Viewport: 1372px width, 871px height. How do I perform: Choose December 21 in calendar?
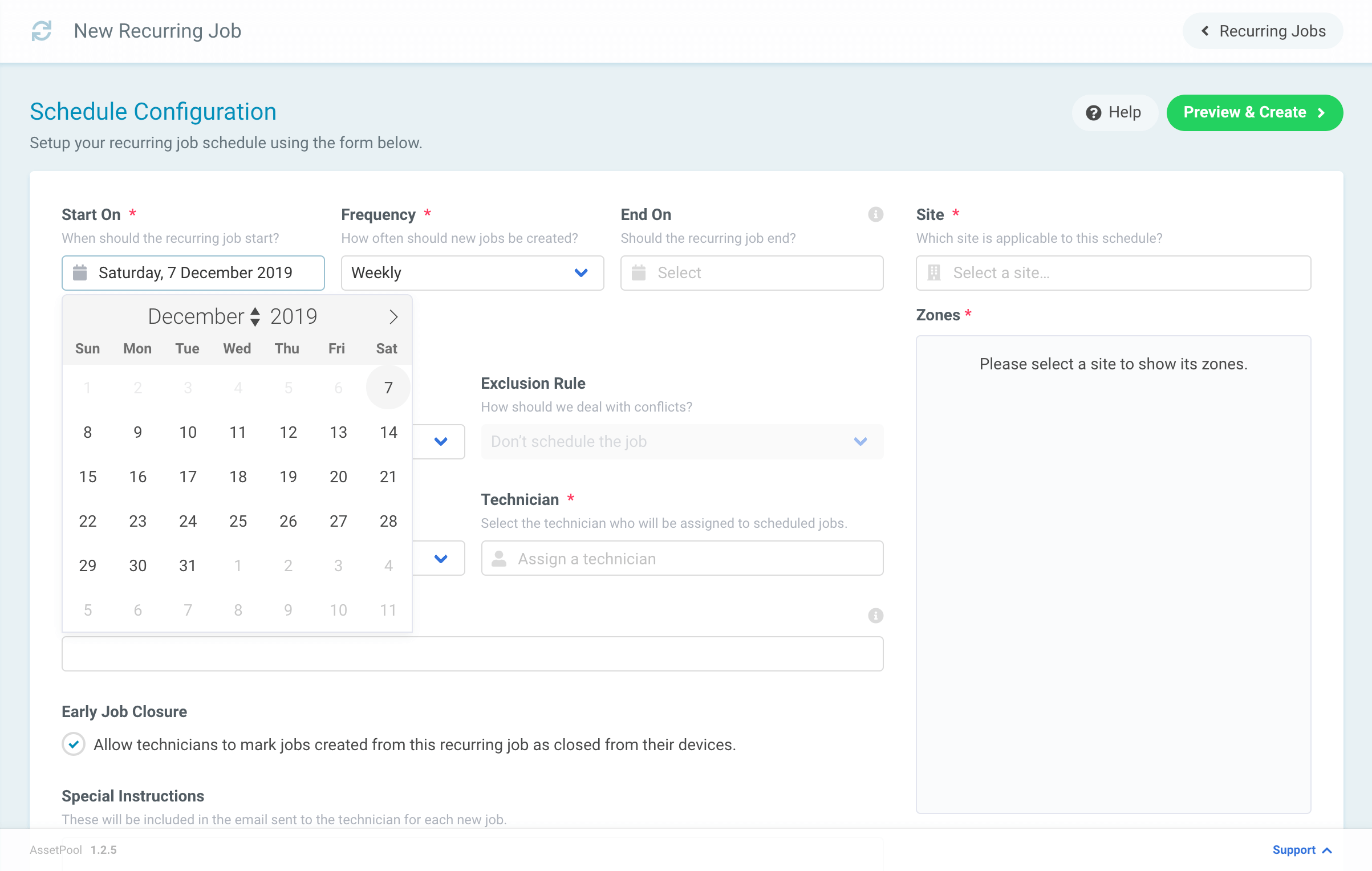pyautogui.click(x=388, y=477)
